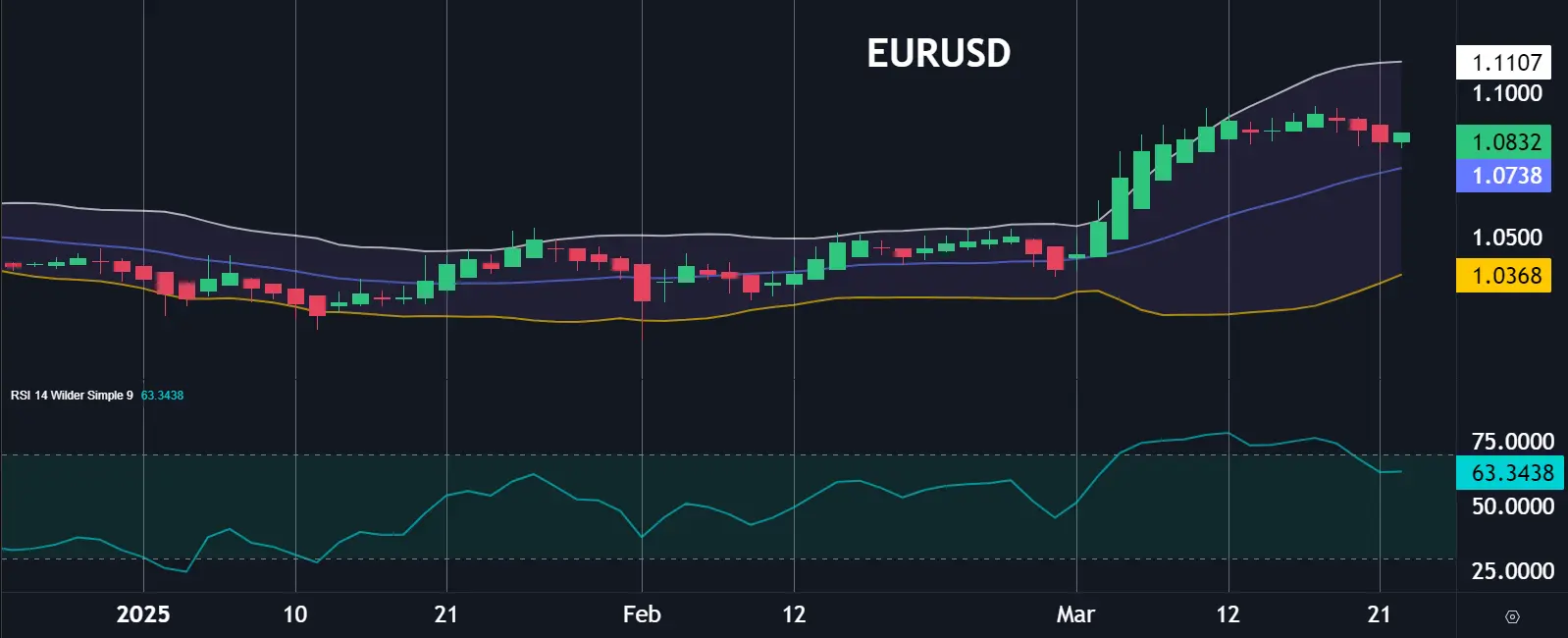
Task: Click the 1.1107 upper band price tag
Action: point(1504,63)
